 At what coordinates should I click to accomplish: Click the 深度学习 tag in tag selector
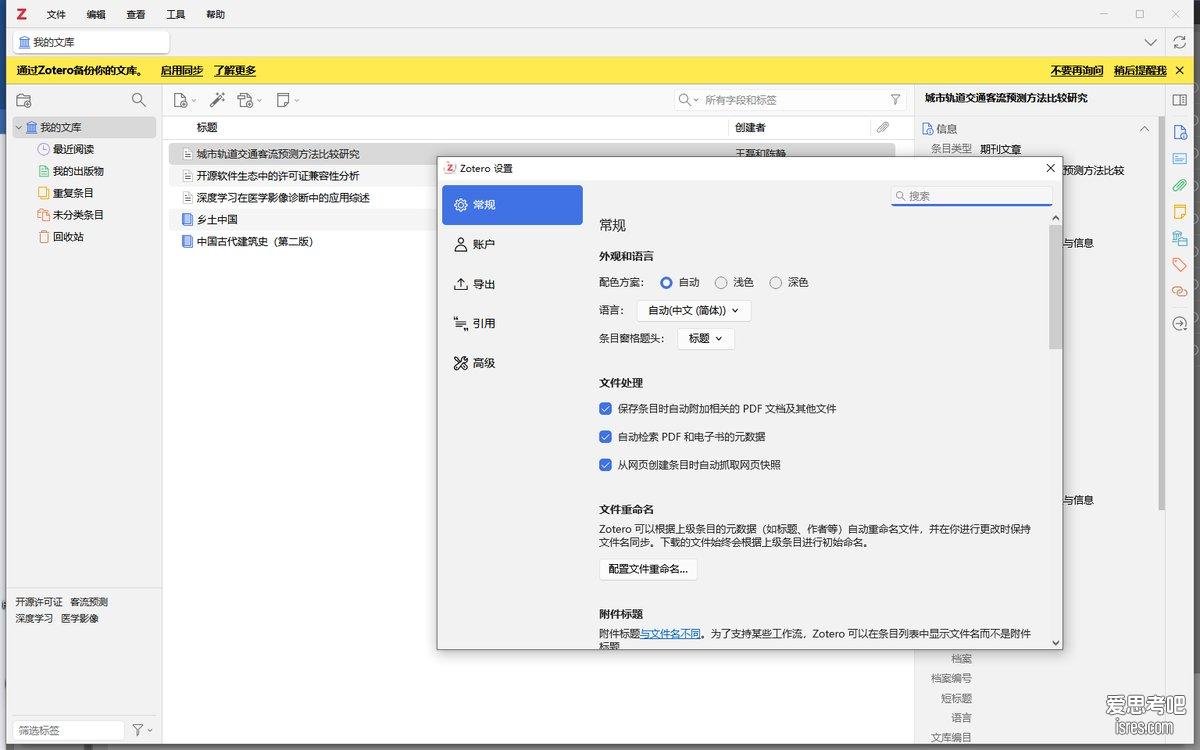34,619
